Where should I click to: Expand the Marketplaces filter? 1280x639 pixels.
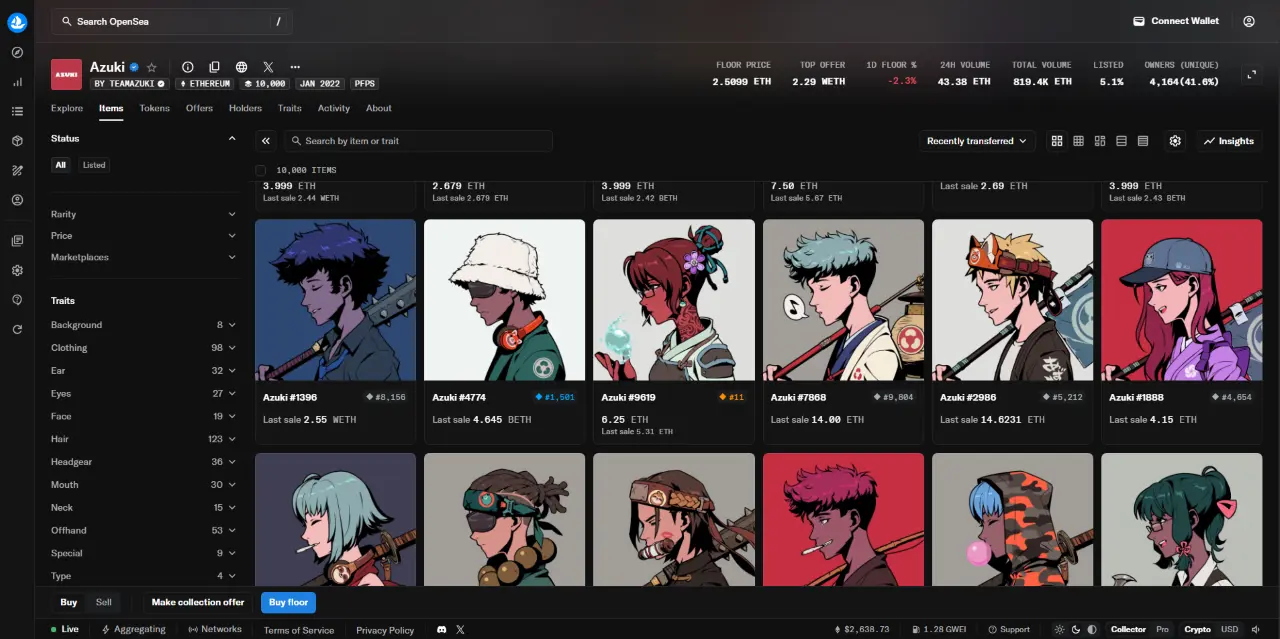click(143, 257)
